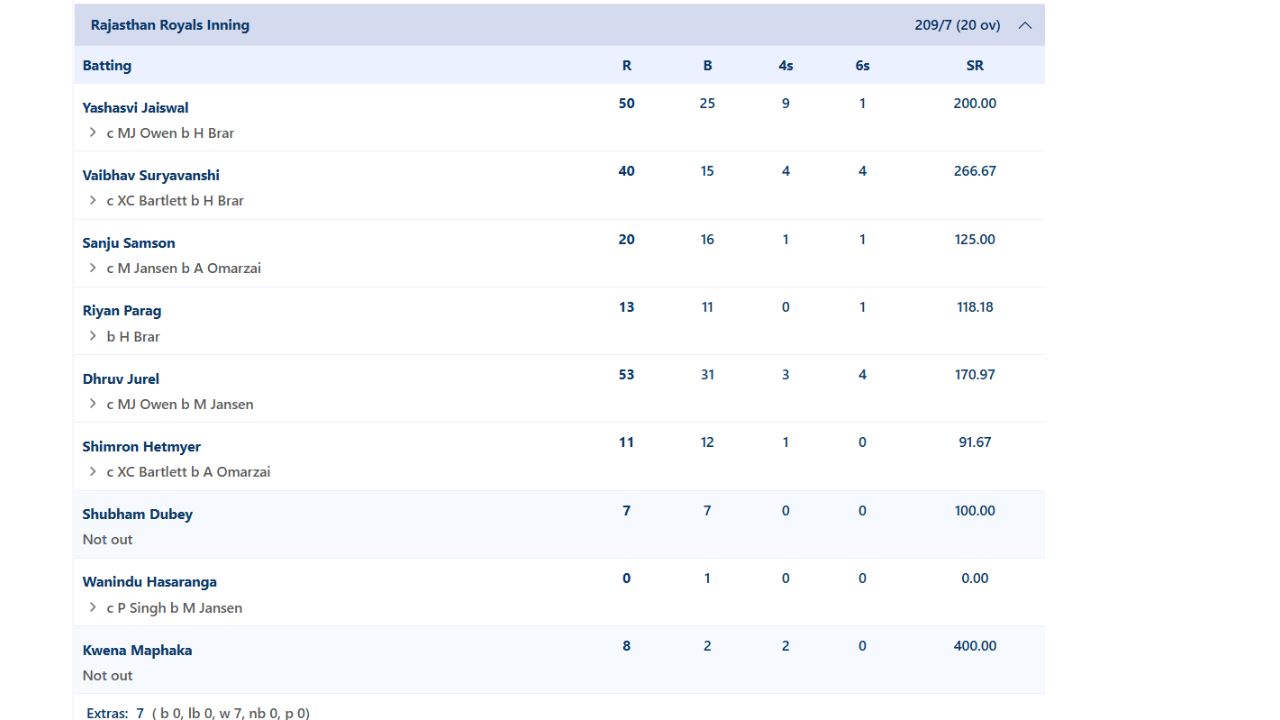
Task: Select 'c MJ Owen b H Brar' text
Action: click(170, 133)
